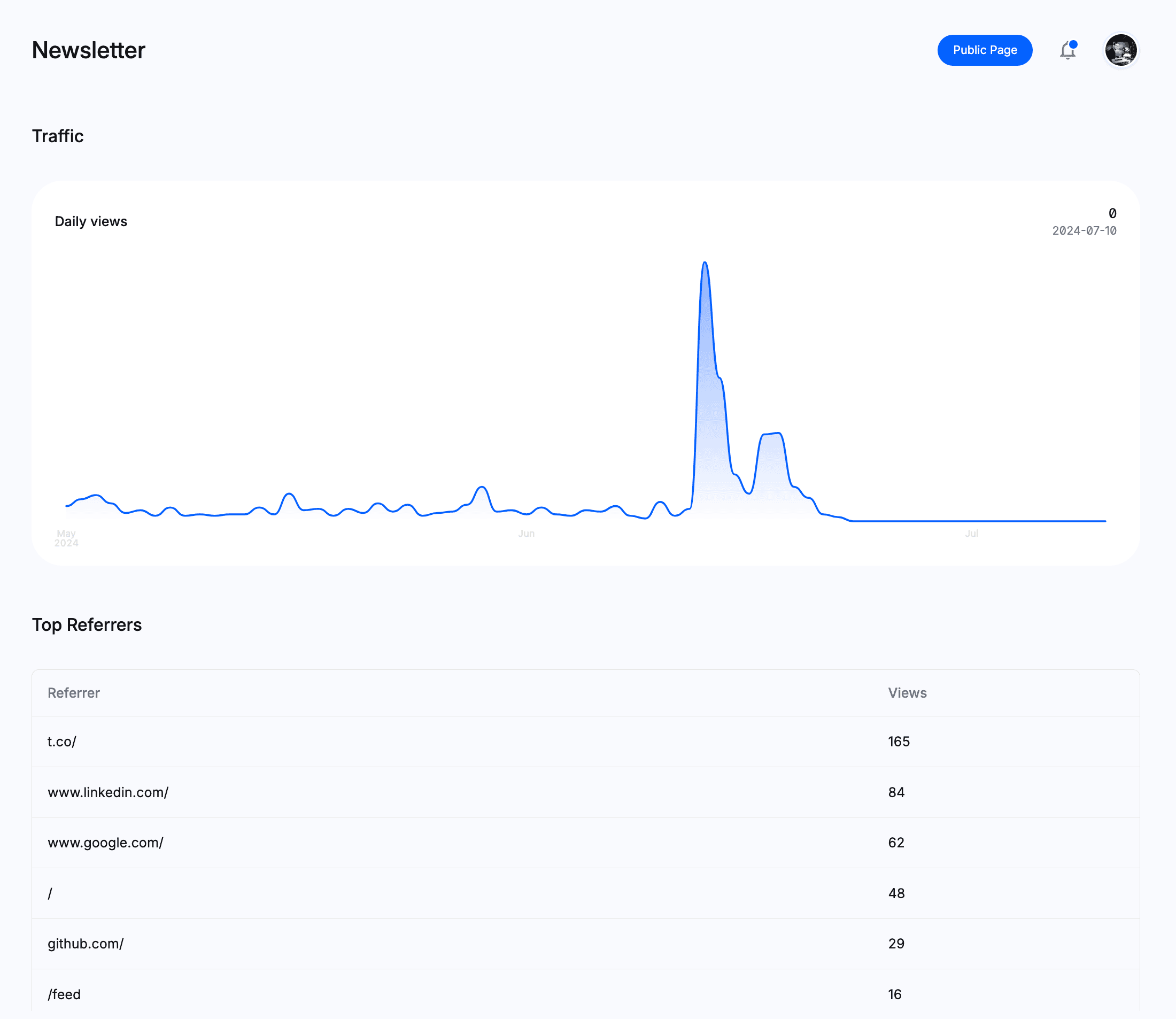Click the tallest peak in the views chart

pyautogui.click(x=705, y=263)
